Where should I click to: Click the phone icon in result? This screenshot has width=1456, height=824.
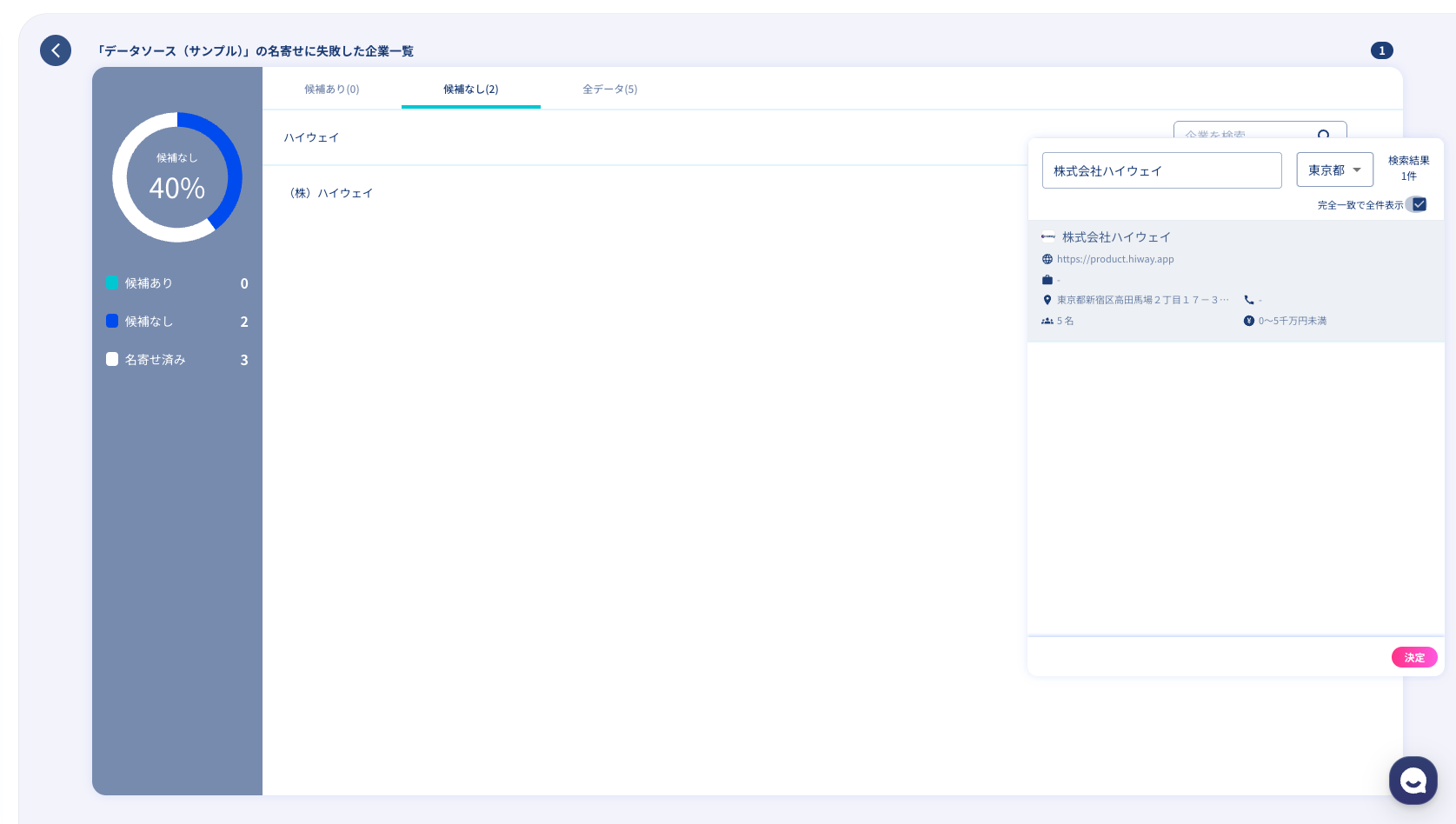[1249, 300]
